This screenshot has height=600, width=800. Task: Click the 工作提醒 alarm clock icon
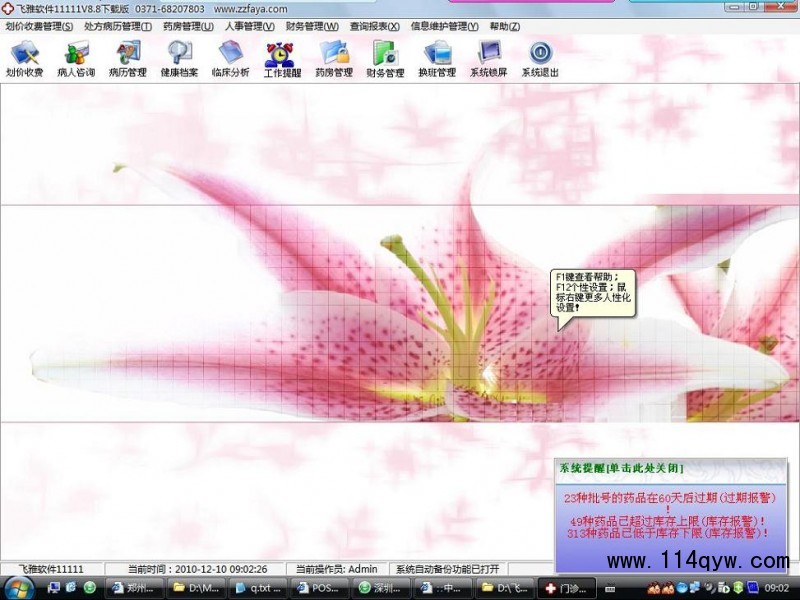(282, 58)
